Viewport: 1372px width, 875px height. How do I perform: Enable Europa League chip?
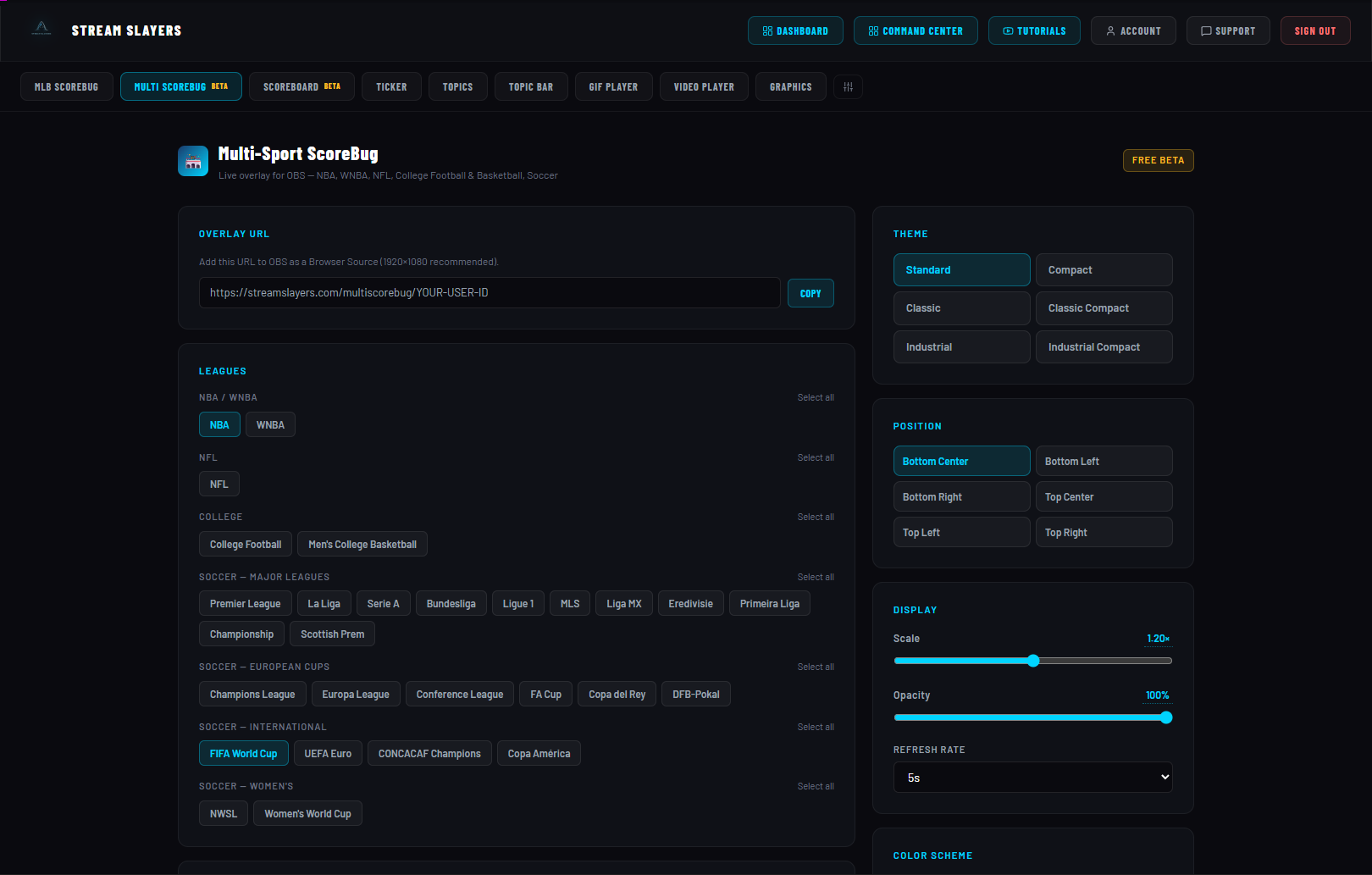pos(356,694)
